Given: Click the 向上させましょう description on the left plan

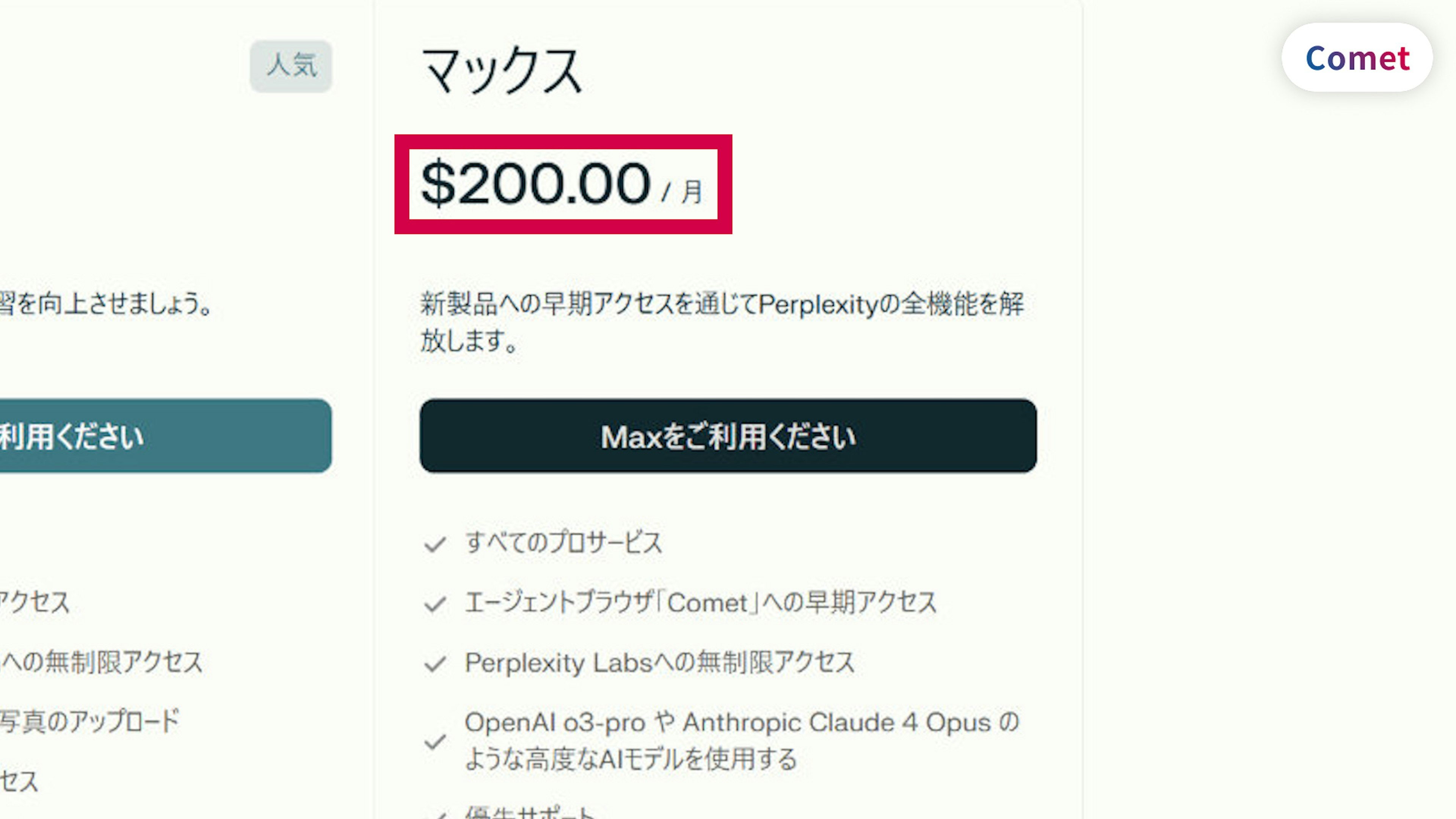Looking at the screenshot, I should 106,304.
